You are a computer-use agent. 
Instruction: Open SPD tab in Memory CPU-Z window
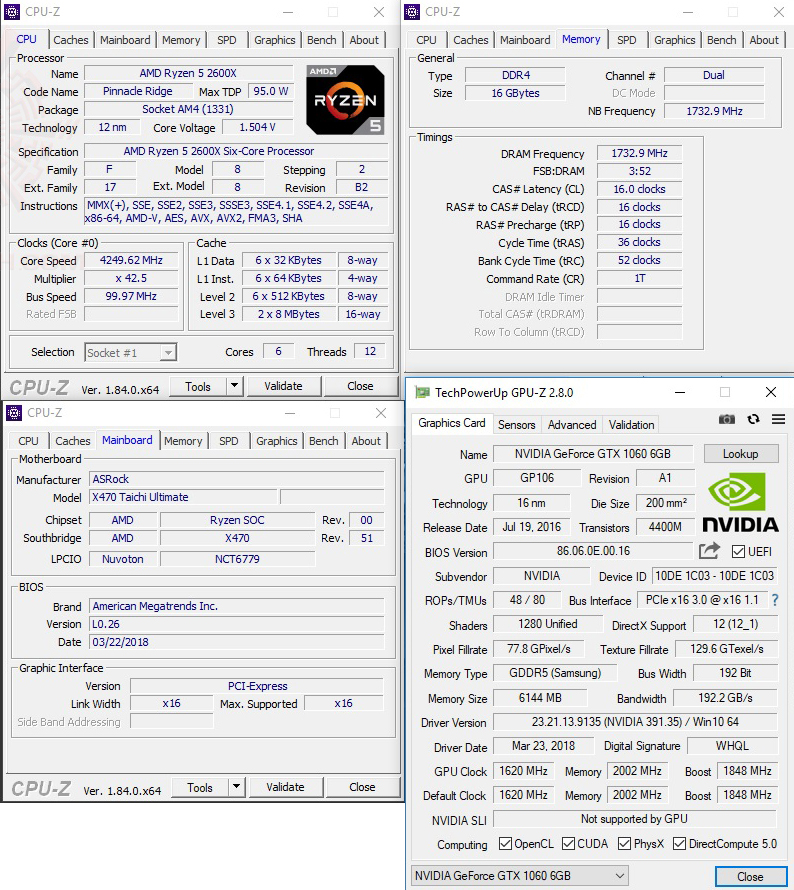pos(627,40)
